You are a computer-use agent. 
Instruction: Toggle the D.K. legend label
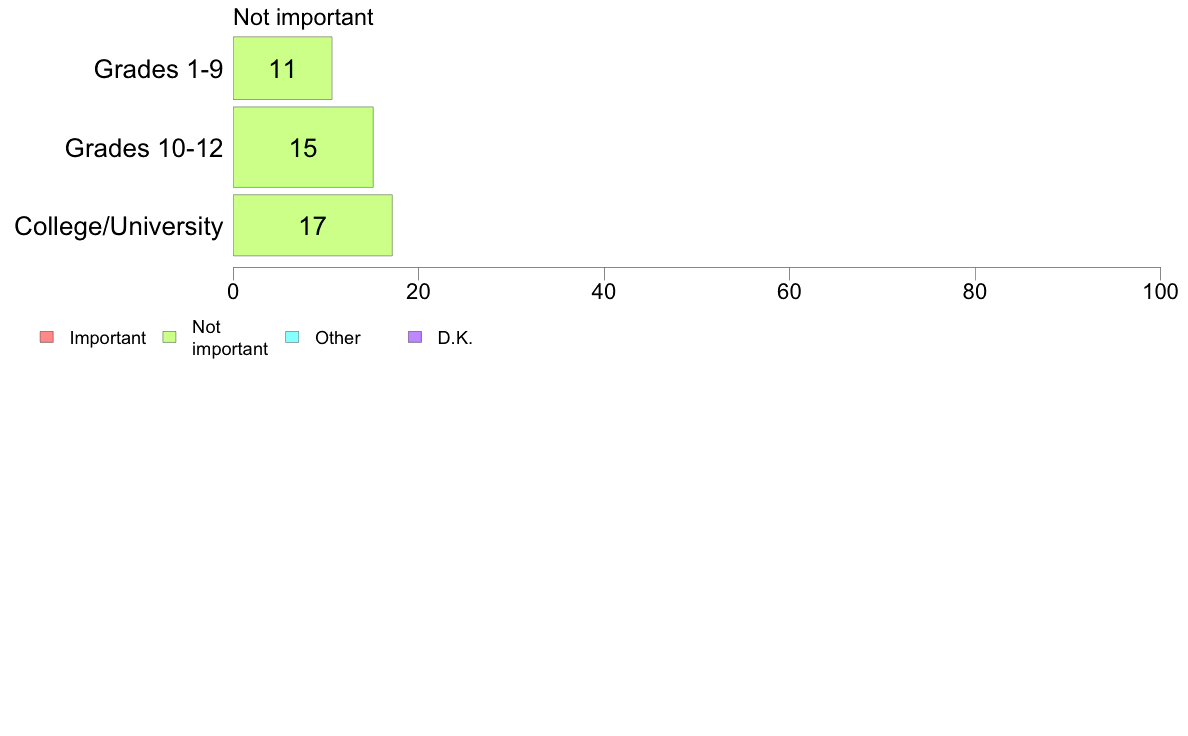coord(455,338)
